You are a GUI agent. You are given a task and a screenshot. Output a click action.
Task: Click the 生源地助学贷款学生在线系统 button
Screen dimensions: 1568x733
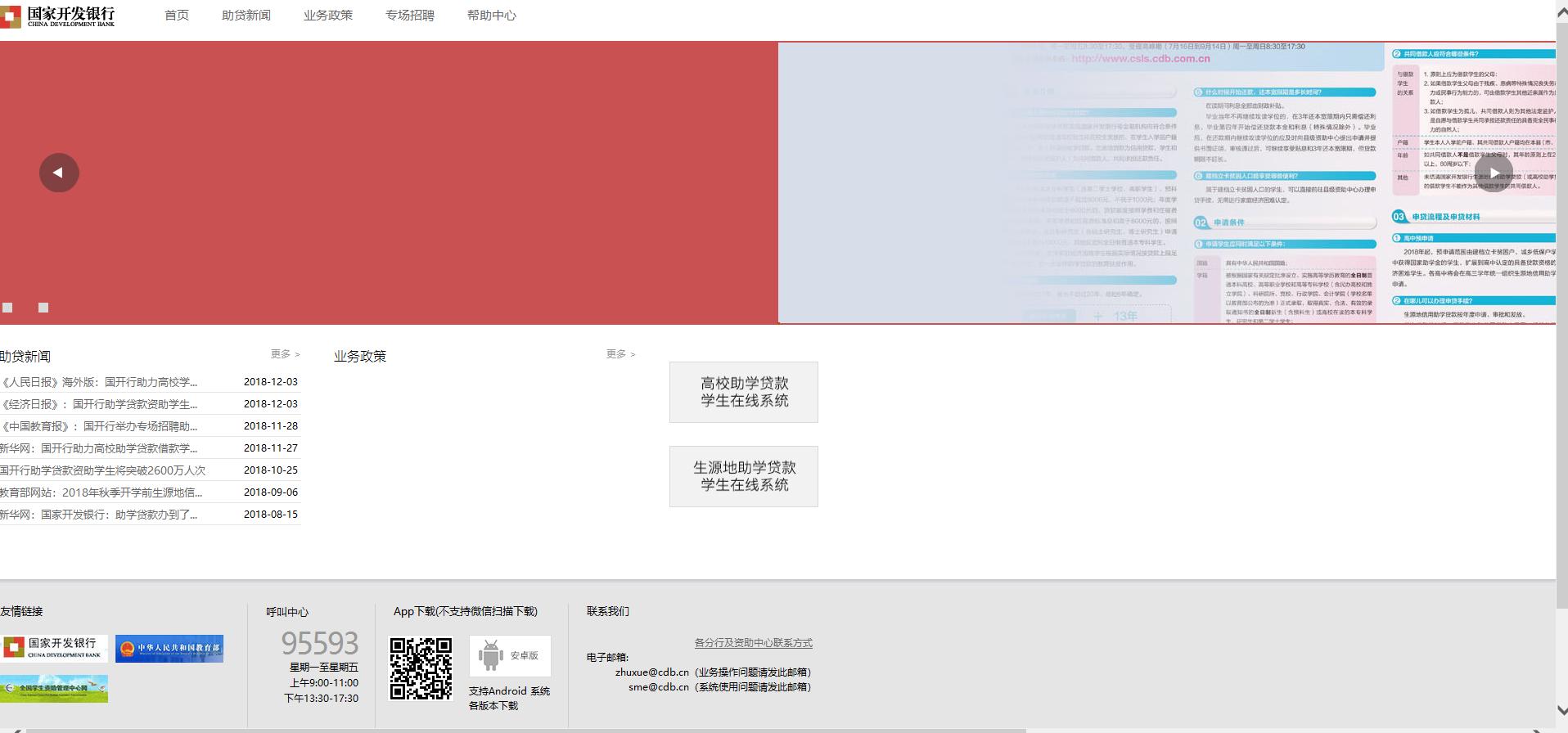click(744, 476)
